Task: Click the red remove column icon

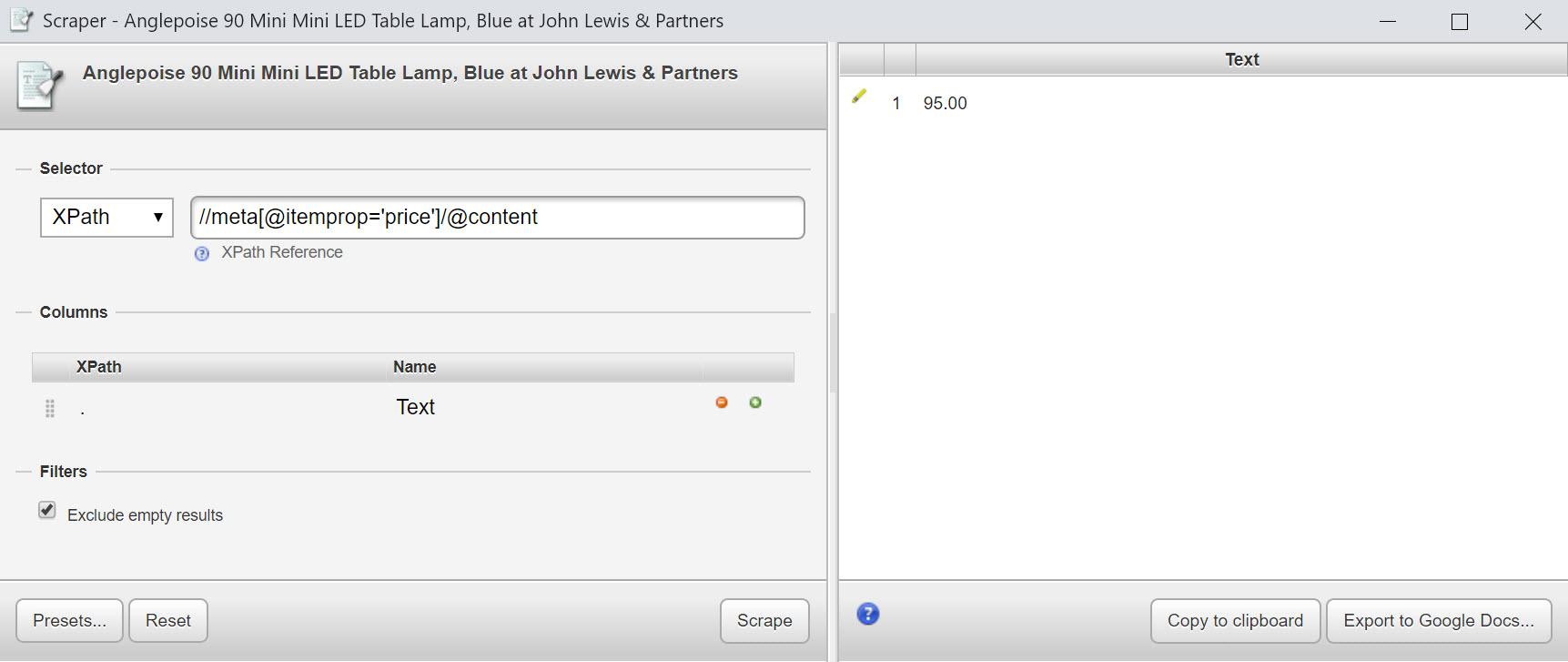Action: coord(722,402)
